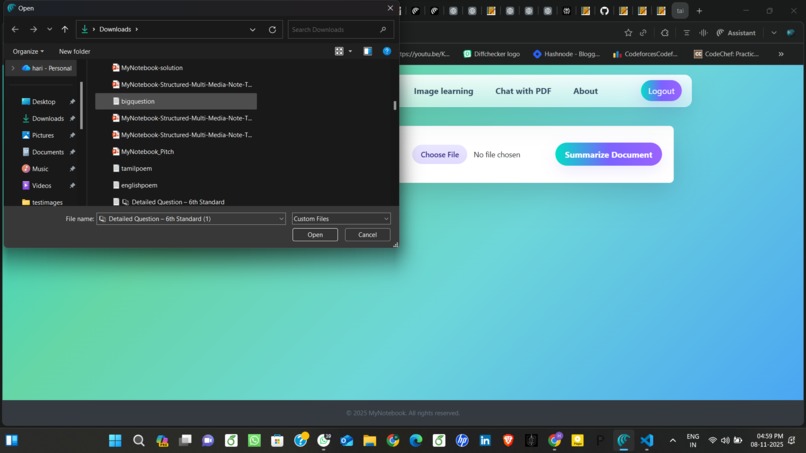This screenshot has height=453, width=806.
Task: Go up one folder level
Action: [65, 29]
